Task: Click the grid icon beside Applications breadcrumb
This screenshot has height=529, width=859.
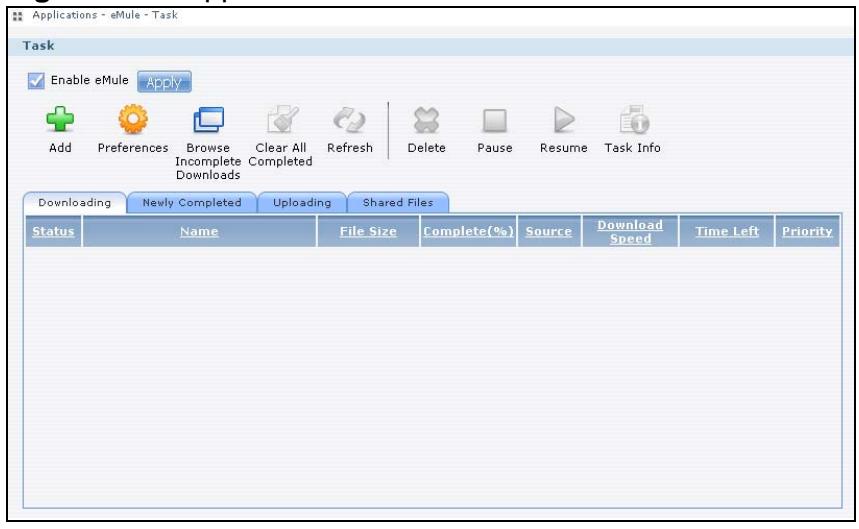Action: pos(18,16)
